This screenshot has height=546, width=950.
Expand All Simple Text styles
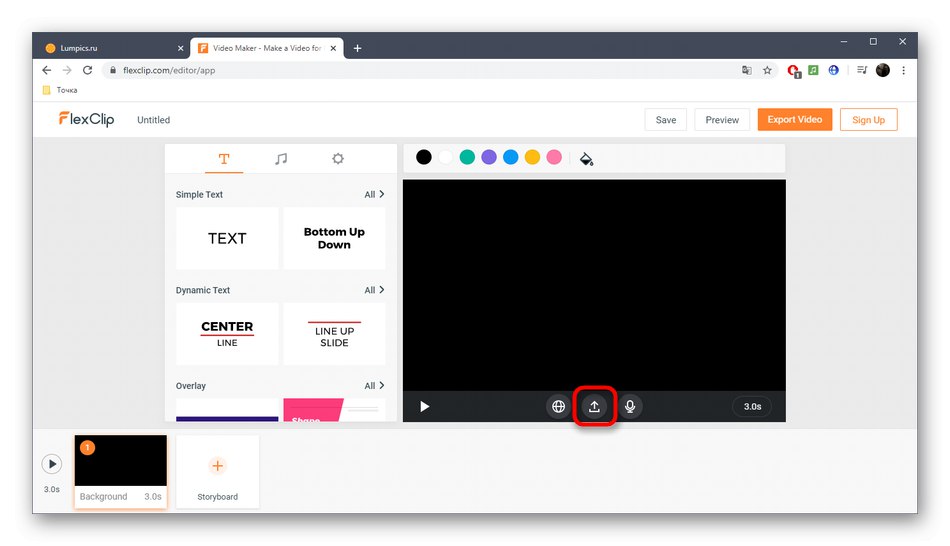(374, 195)
